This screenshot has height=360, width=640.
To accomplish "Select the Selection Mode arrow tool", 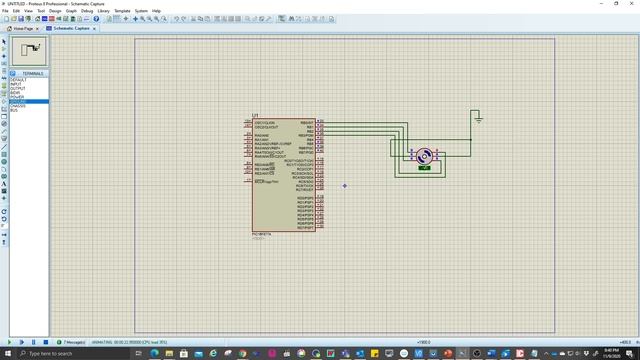I will click(4, 42).
